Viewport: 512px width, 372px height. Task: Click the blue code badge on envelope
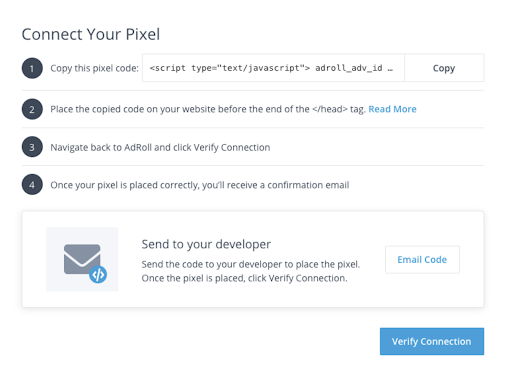pyautogui.click(x=98, y=275)
